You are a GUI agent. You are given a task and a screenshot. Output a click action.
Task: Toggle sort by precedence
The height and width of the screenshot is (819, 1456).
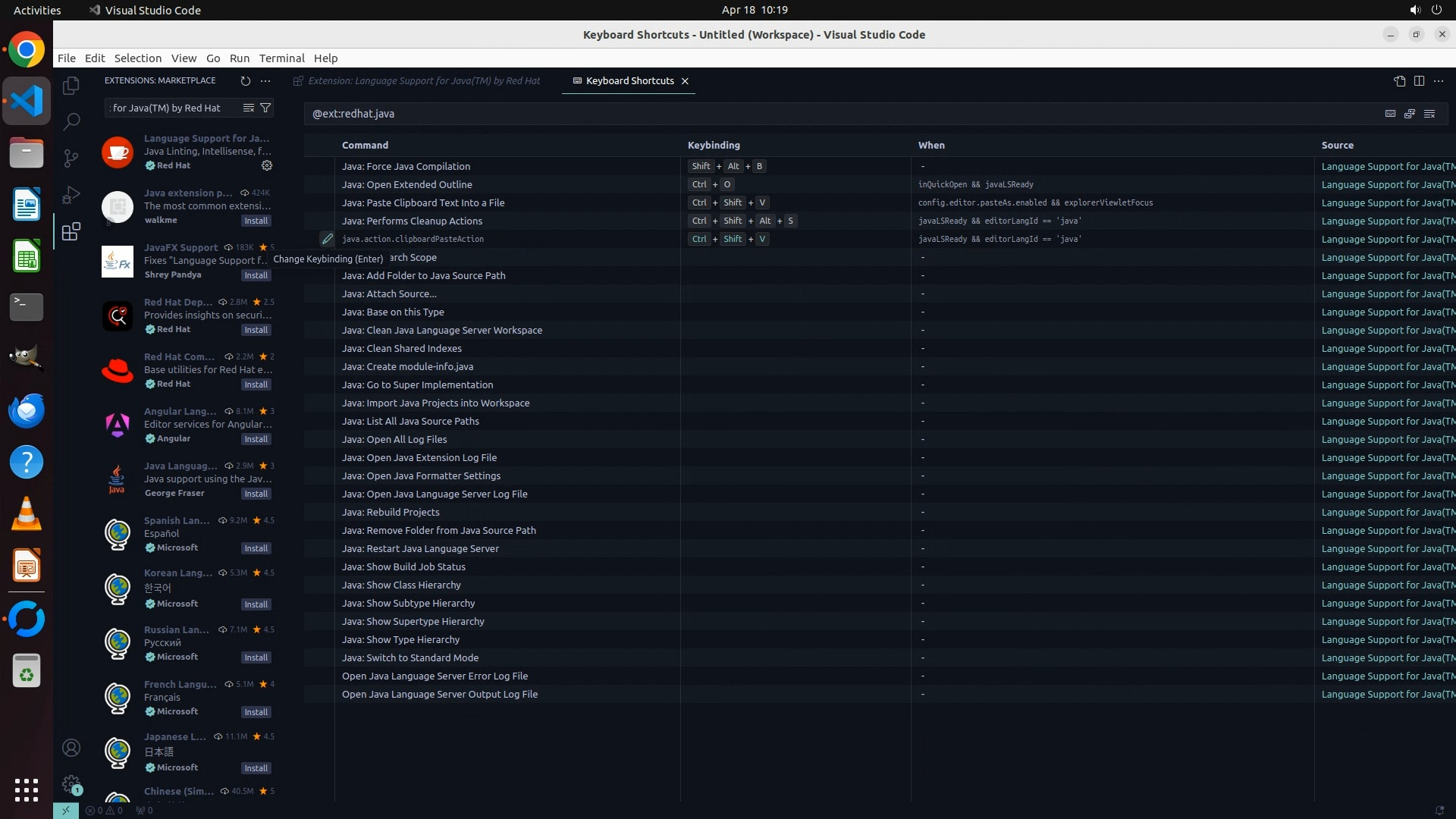[1410, 114]
